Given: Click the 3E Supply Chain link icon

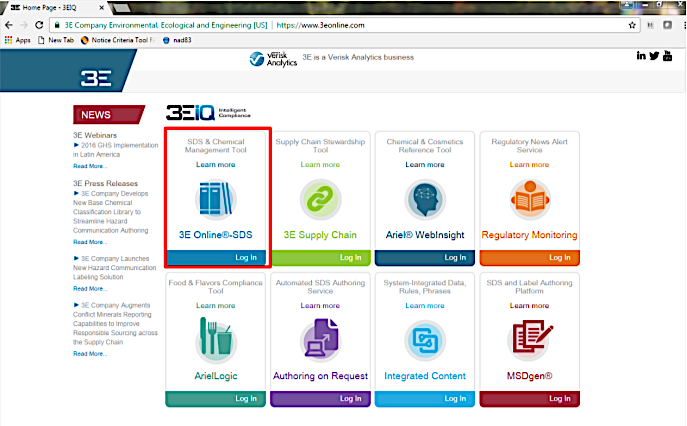Looking at the screenshot, I should pyautogui.click(x=320, y=199).
